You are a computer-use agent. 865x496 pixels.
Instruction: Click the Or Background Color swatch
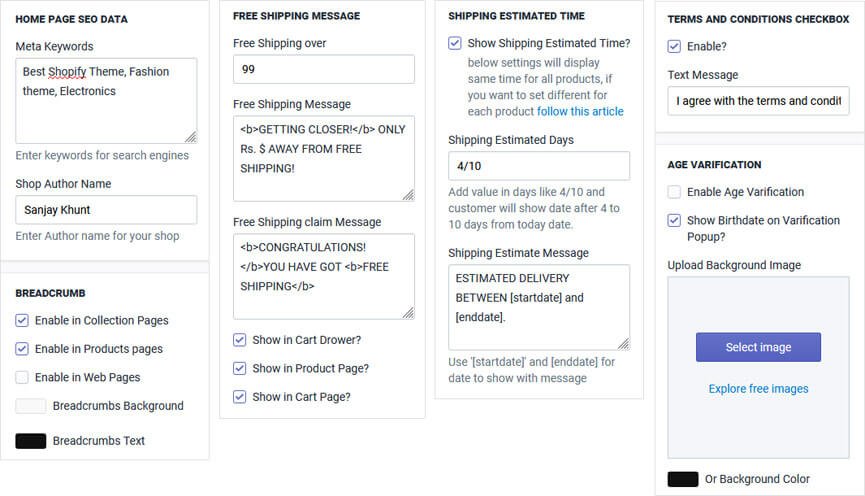pos(683,479)
